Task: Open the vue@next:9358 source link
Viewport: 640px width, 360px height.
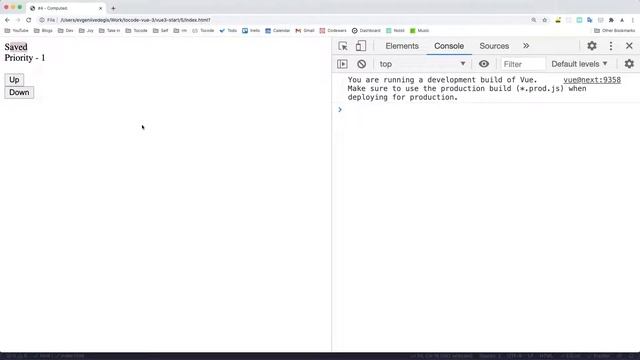Action: click(x=592, y=80)
